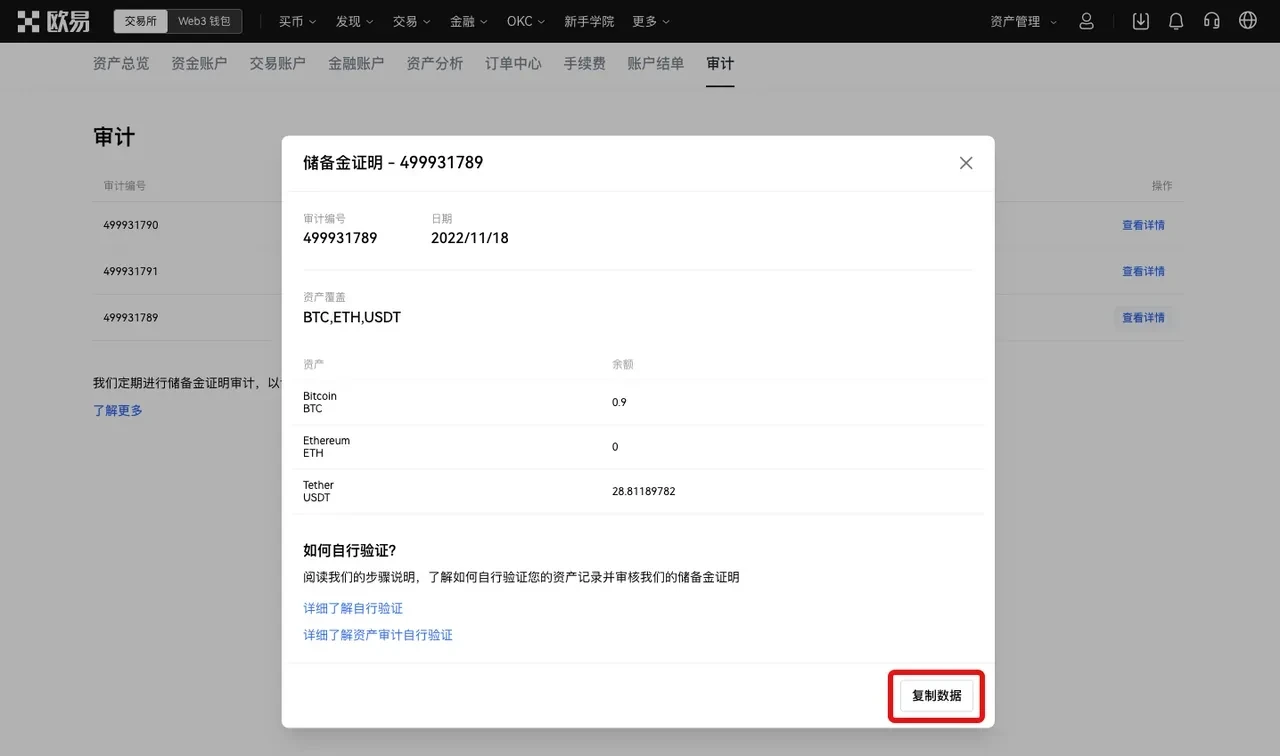1280x756 pixels.
Task: Click the 复制数据 button
Action: (936, 695)
